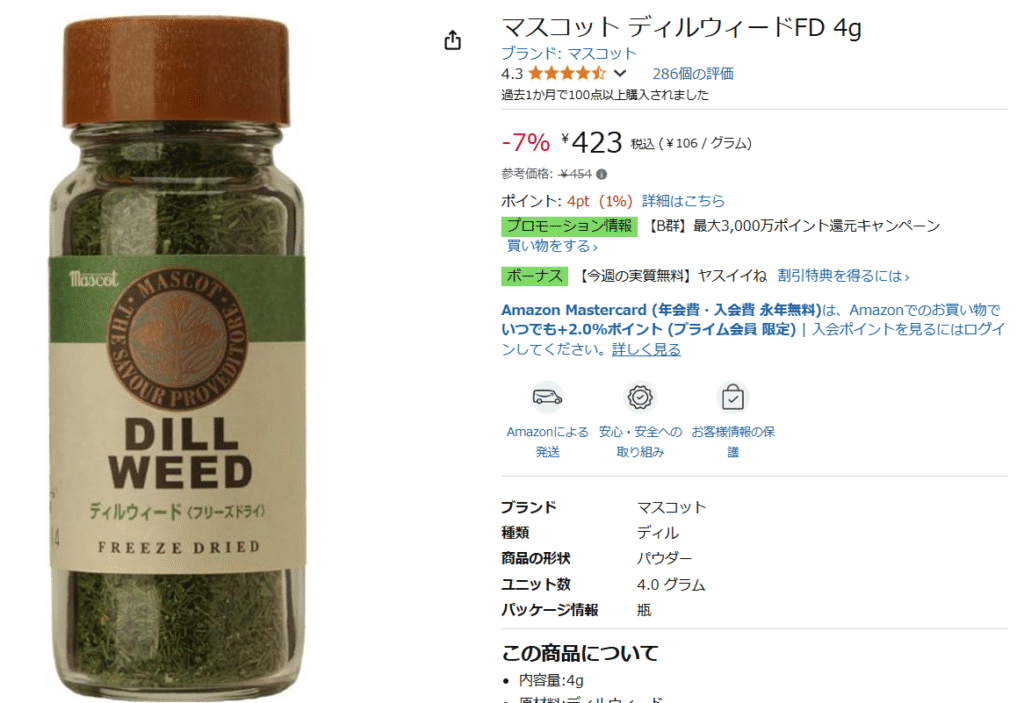Click the info icon next to ¥454

601,174
